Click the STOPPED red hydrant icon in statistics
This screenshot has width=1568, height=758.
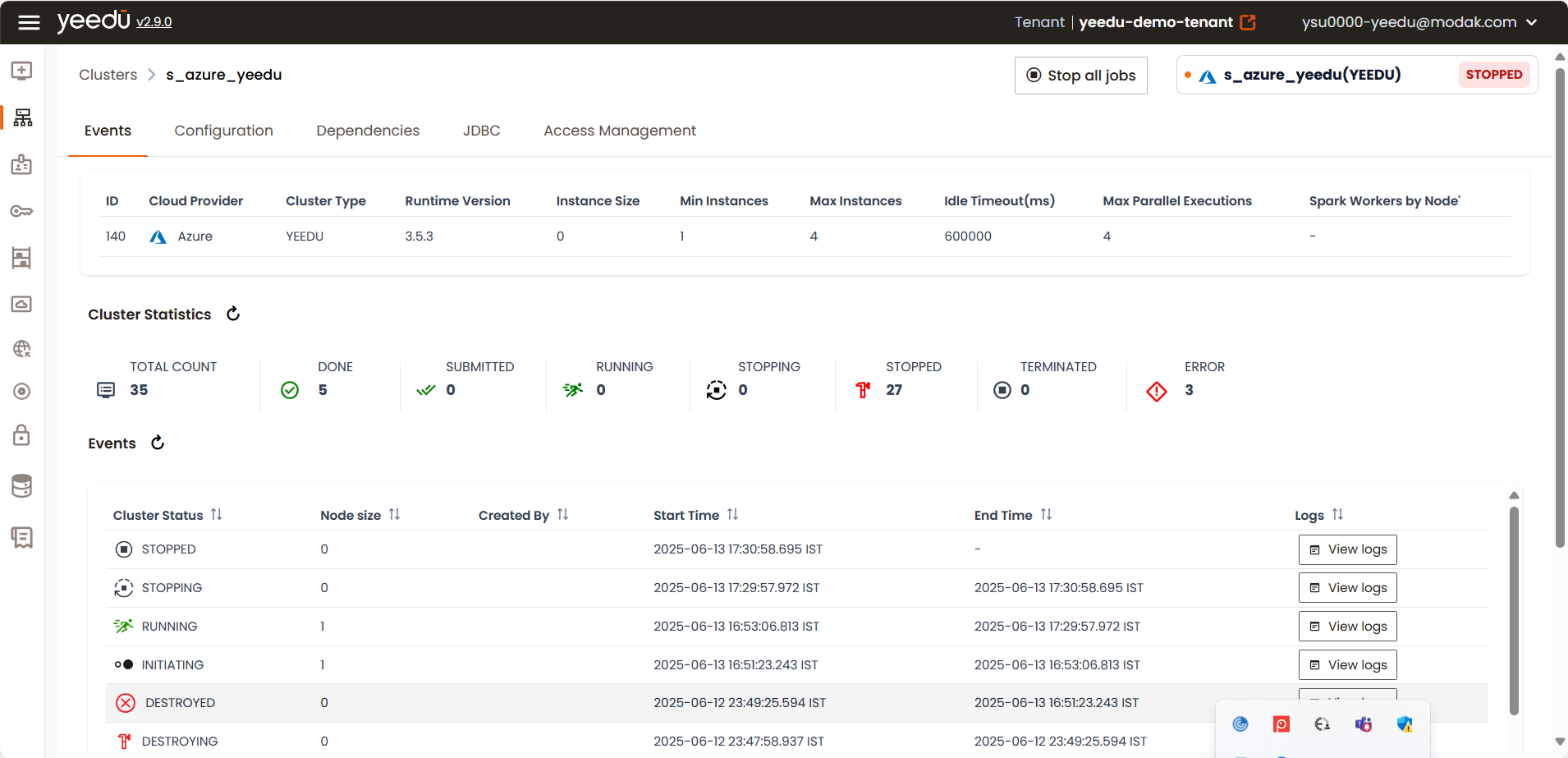863,390
